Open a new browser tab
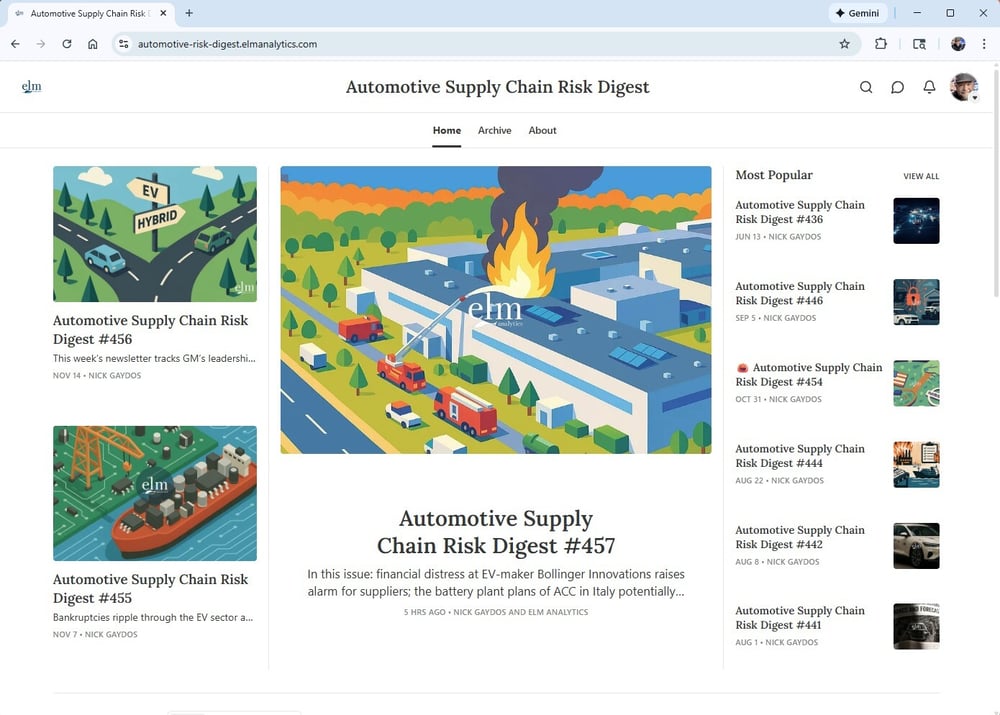 click(189, 13)
